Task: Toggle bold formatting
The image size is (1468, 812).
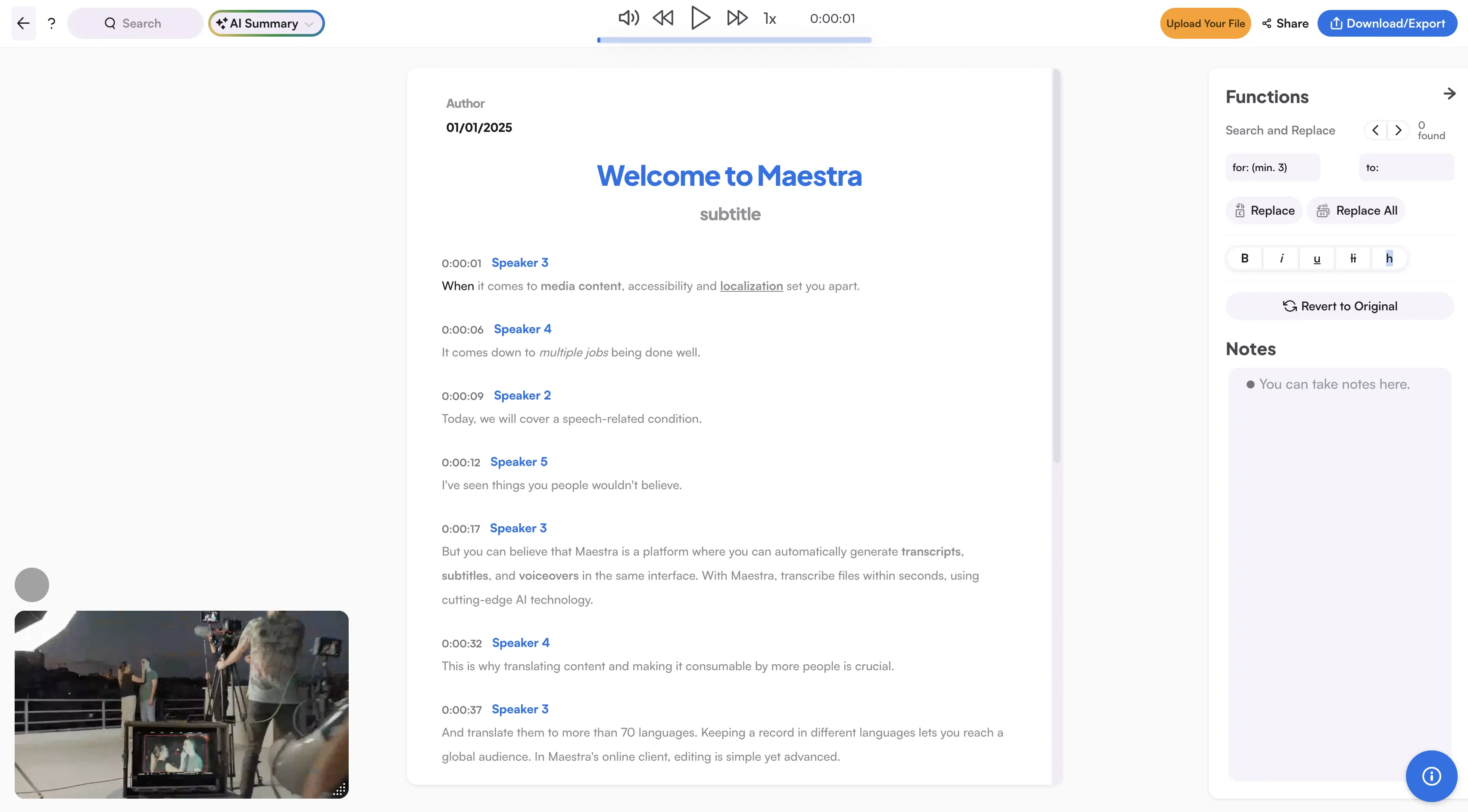Action: click(x=1245, y=258)
